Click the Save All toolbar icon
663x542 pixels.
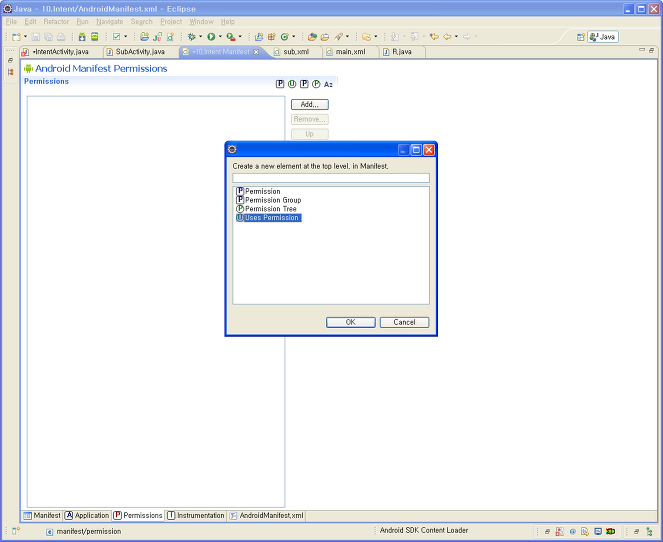pyautogui.click(x=48, y=37)
